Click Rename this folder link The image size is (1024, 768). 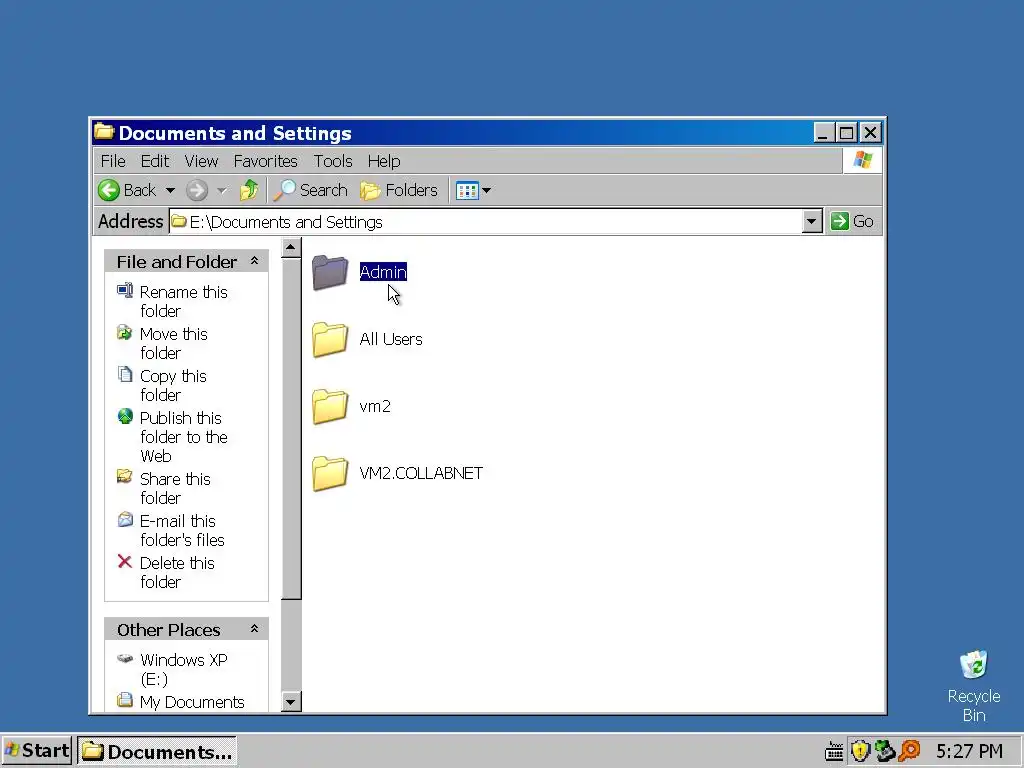(184, 301)
